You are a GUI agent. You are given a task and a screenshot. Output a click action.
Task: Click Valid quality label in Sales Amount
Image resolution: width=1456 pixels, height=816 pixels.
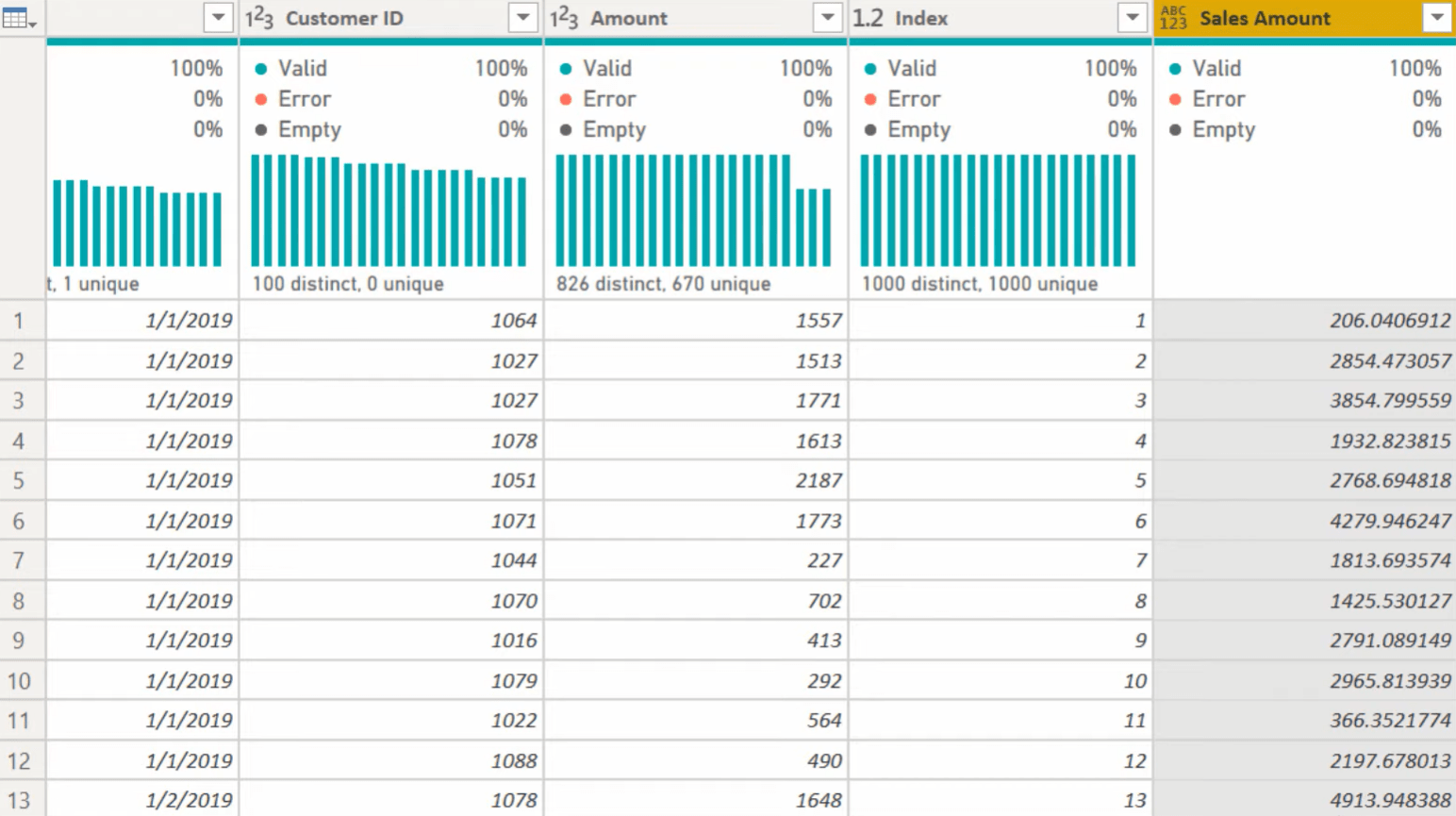(1216, 69)
